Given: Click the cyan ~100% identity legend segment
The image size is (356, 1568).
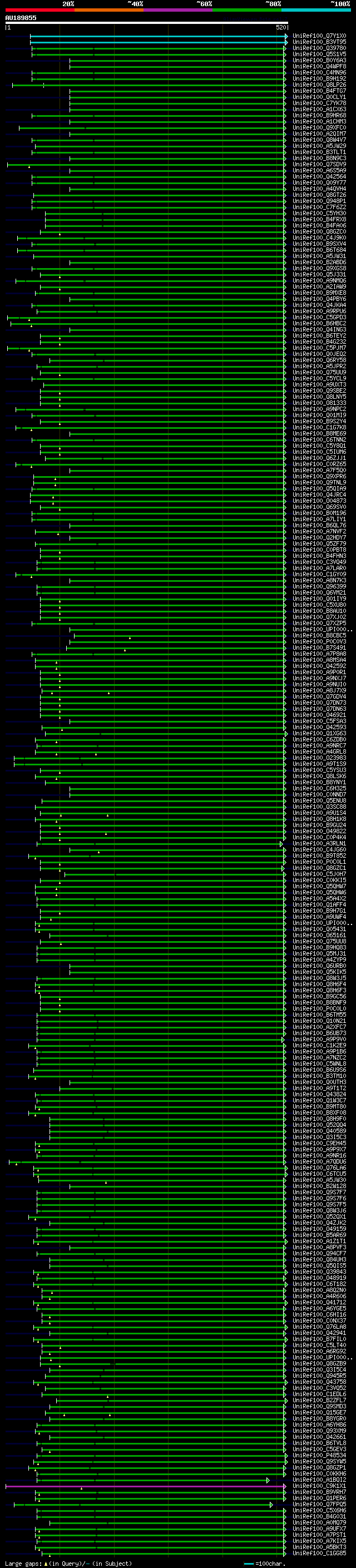Looking at the screenshot, I should pos(316,10).
